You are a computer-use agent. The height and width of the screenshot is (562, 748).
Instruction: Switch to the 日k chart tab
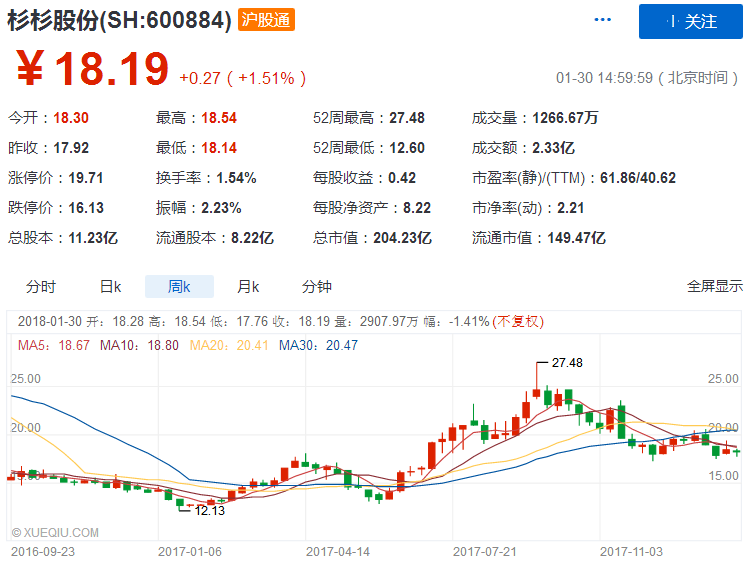pos(110,287)
